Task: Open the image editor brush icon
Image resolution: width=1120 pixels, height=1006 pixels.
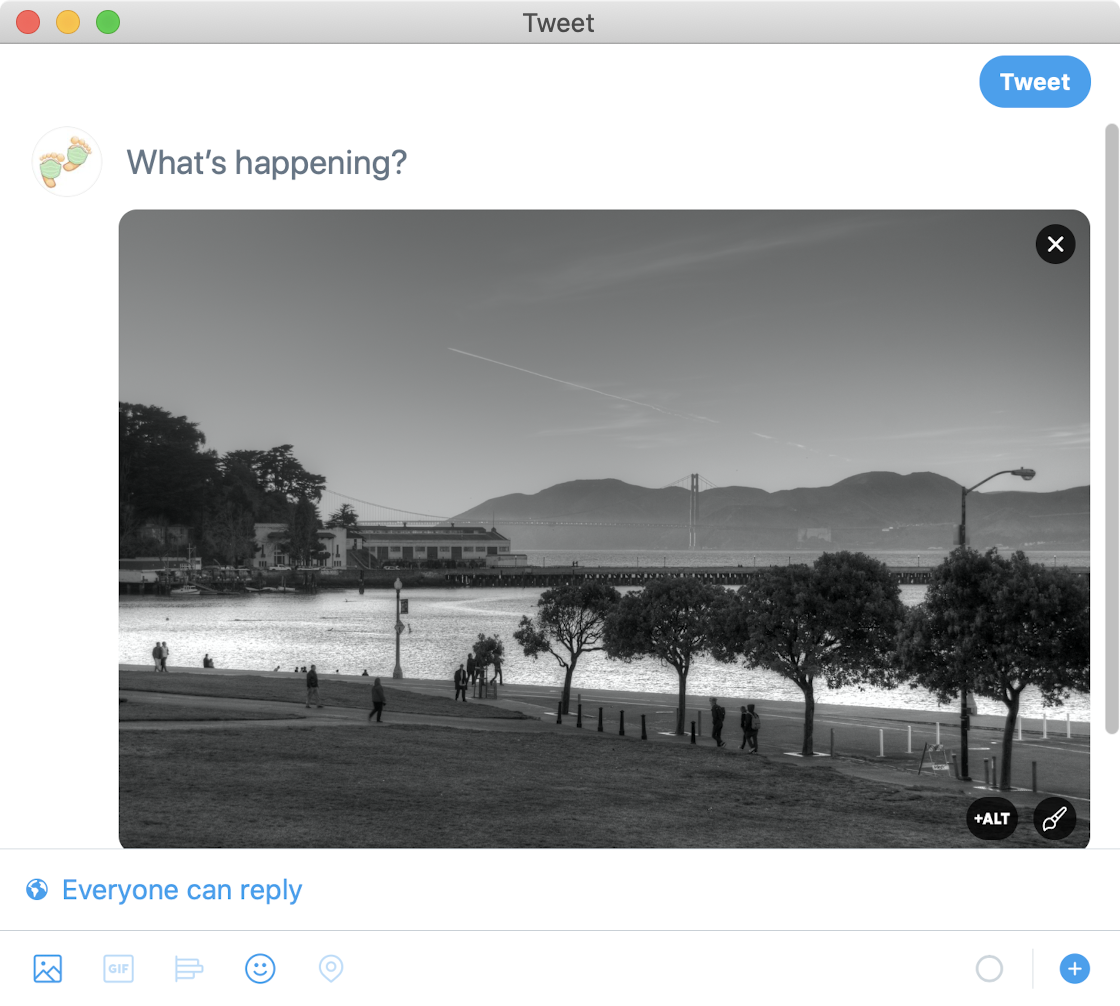Action: [x=1054, y=819]
